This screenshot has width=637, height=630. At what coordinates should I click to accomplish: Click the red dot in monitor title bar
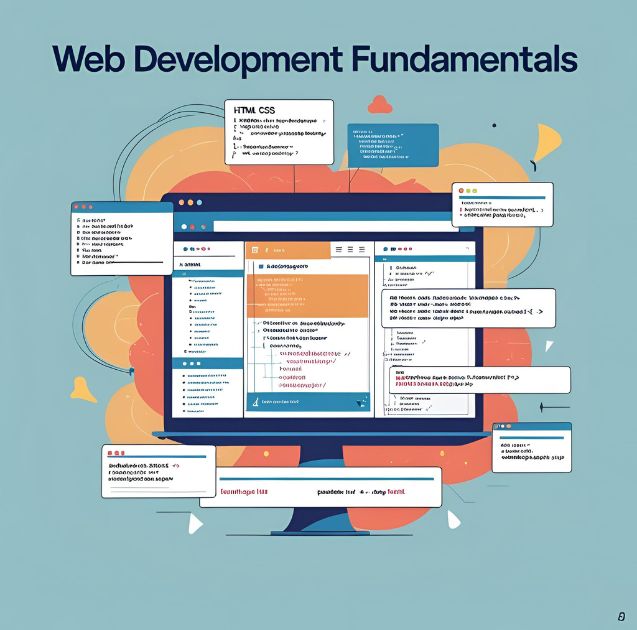181,201
